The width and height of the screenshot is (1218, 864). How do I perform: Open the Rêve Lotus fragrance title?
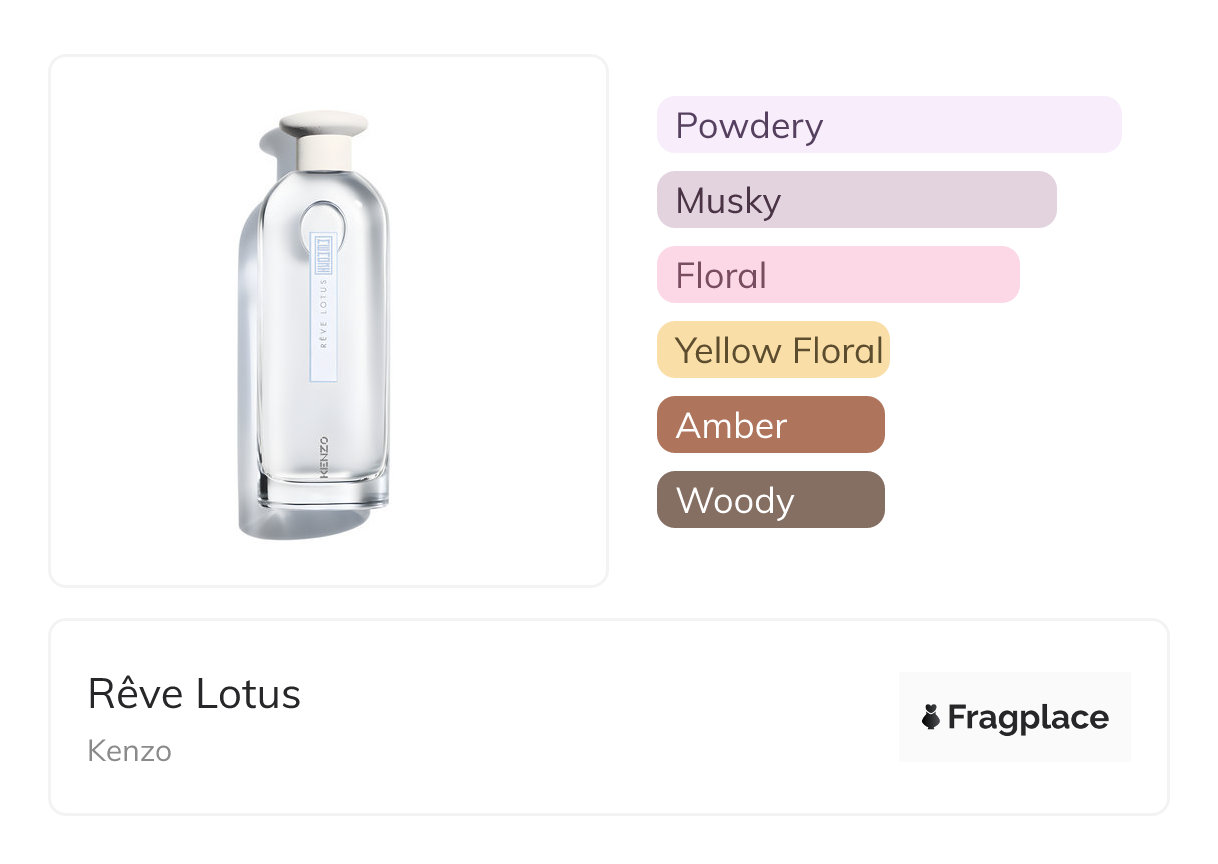194,694
